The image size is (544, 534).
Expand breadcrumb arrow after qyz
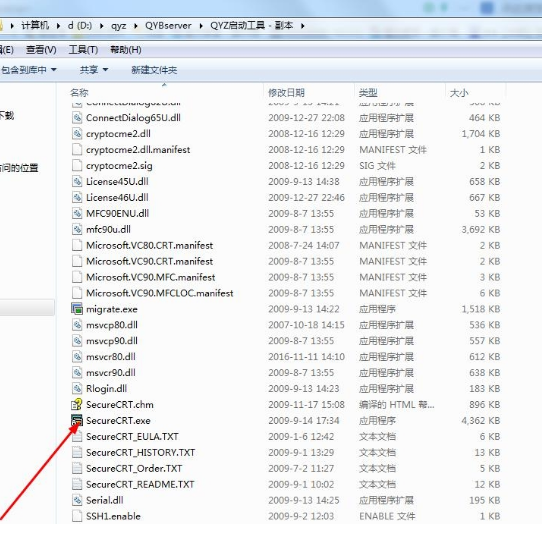(x=135, y=26)
